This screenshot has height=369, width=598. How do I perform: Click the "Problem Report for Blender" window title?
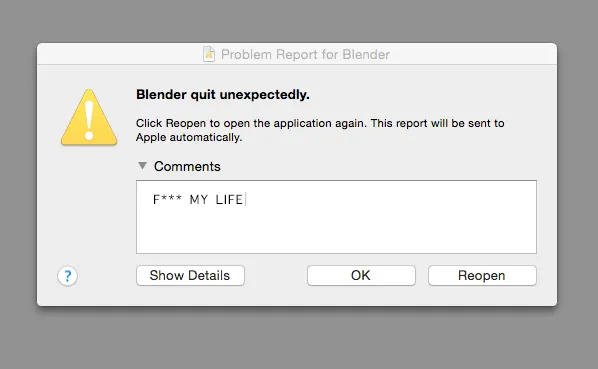click(x=305, y=55)
